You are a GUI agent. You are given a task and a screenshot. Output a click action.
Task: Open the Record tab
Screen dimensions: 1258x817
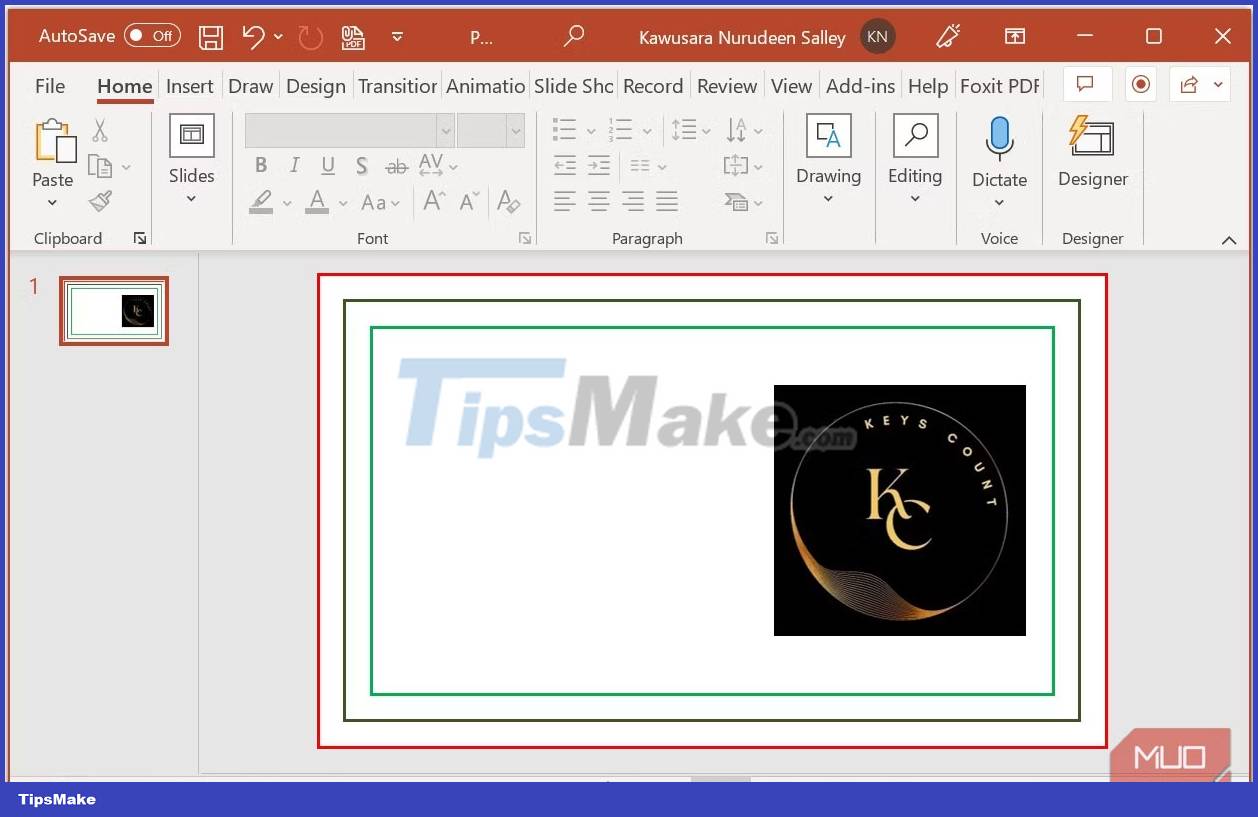pyautogui.click(x=653, y=86)
